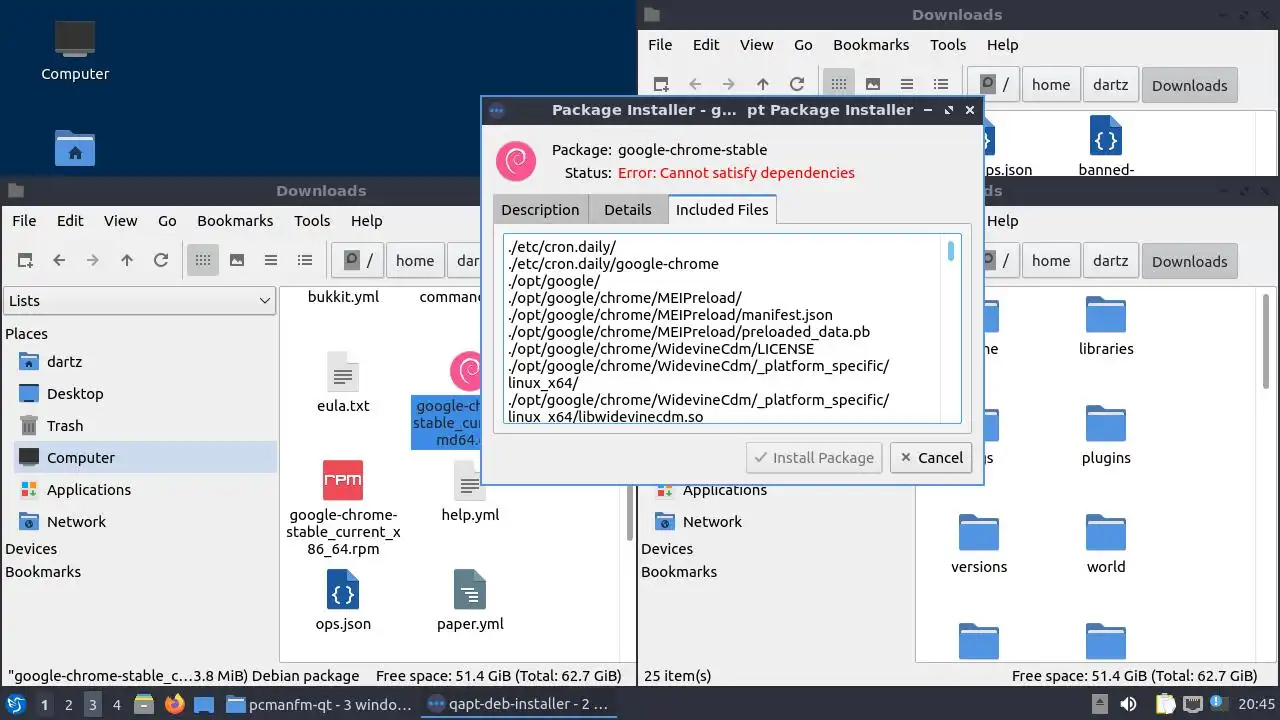Enable icon view in topmost Downloads window
This screenshot has height=720, width=1280.
839,85
